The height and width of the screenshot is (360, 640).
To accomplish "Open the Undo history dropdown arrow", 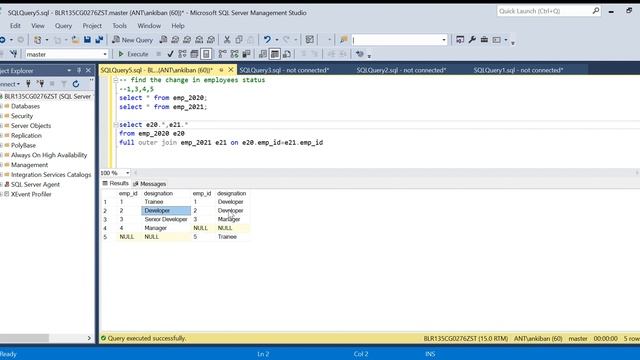I will click(x=277, y=40).
